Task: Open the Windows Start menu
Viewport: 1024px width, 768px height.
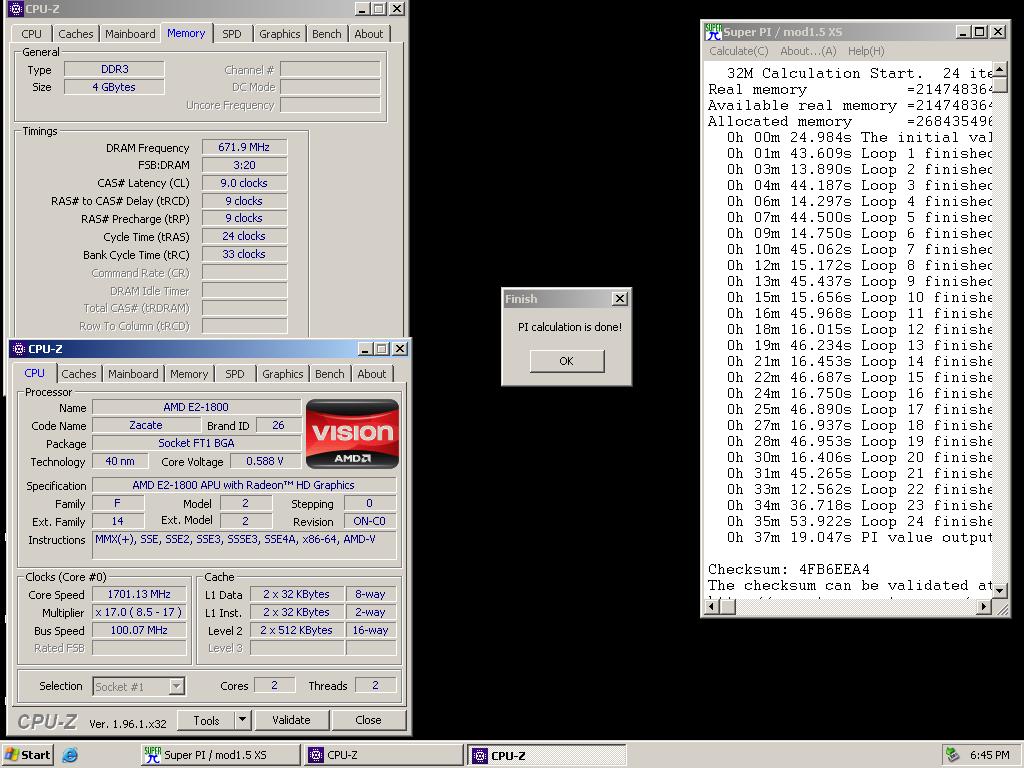Action: point(27,755)
